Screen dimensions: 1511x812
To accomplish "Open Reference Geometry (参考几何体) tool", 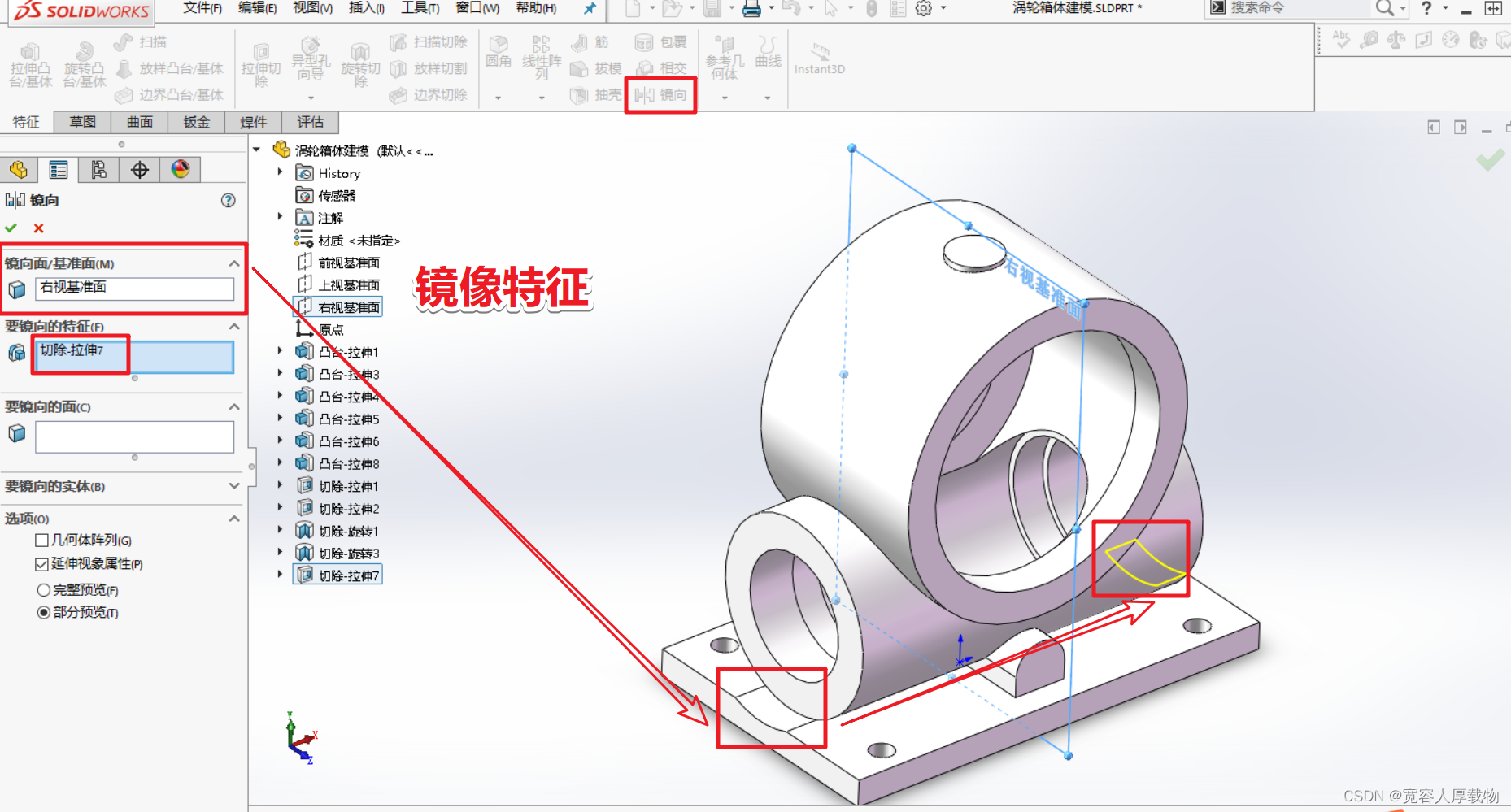I will 725,59.
